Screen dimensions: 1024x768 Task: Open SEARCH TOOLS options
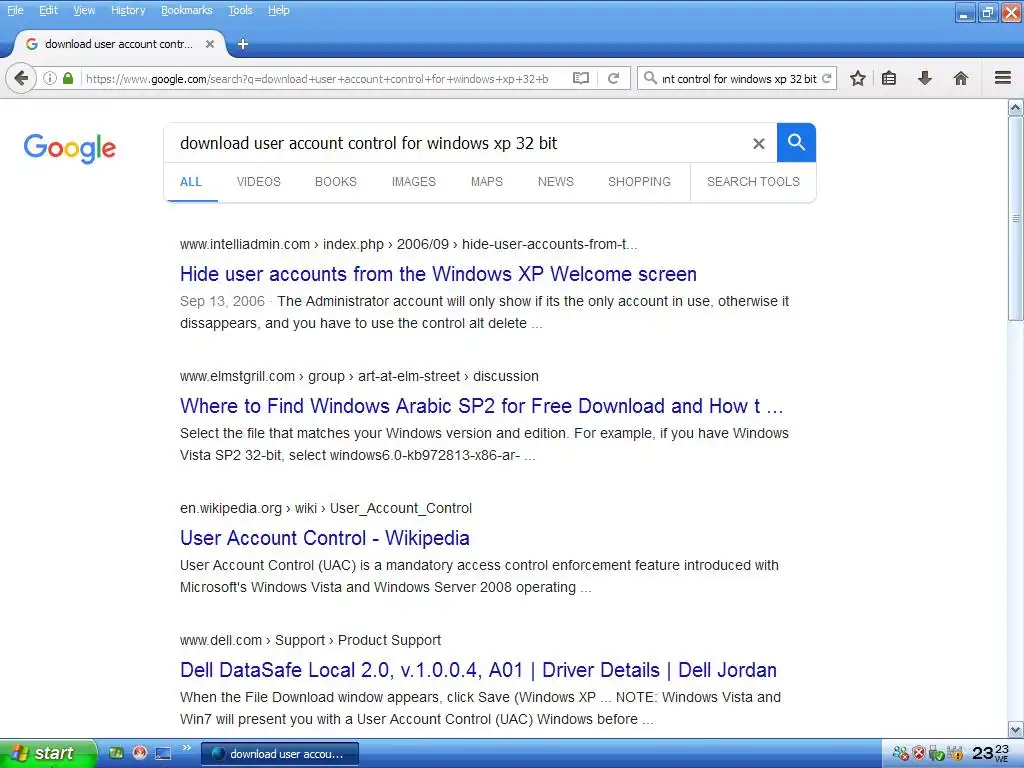(x=753, y=182)
